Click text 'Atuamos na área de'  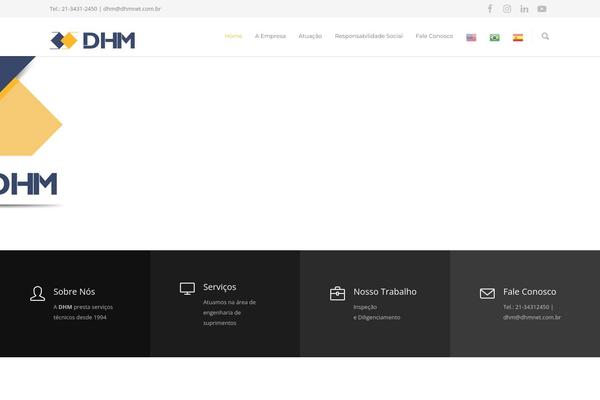[229, 302]
